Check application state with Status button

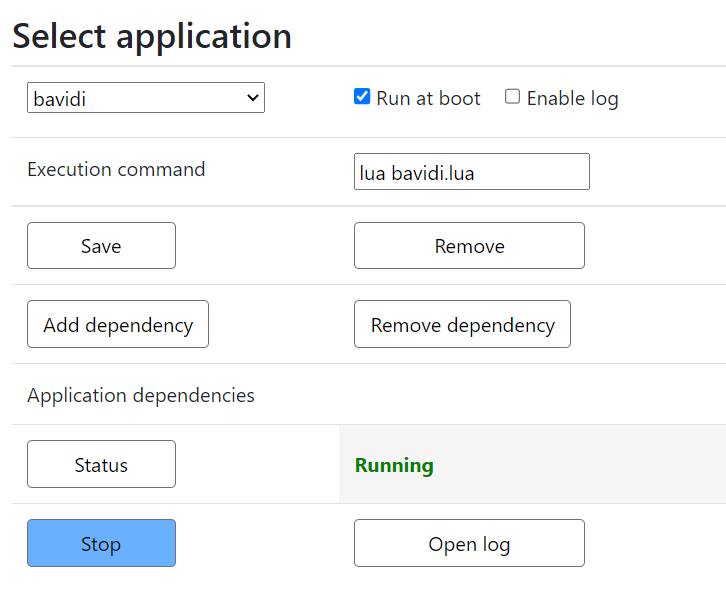[101, 464]
